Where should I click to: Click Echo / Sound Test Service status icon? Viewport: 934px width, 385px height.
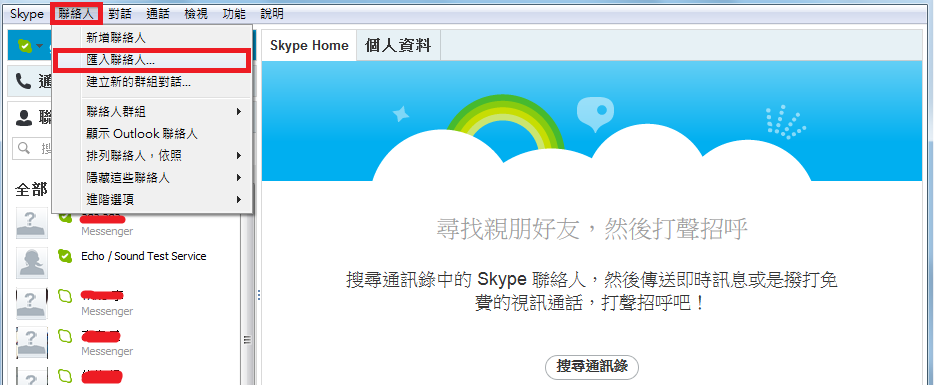coord(64,256)
